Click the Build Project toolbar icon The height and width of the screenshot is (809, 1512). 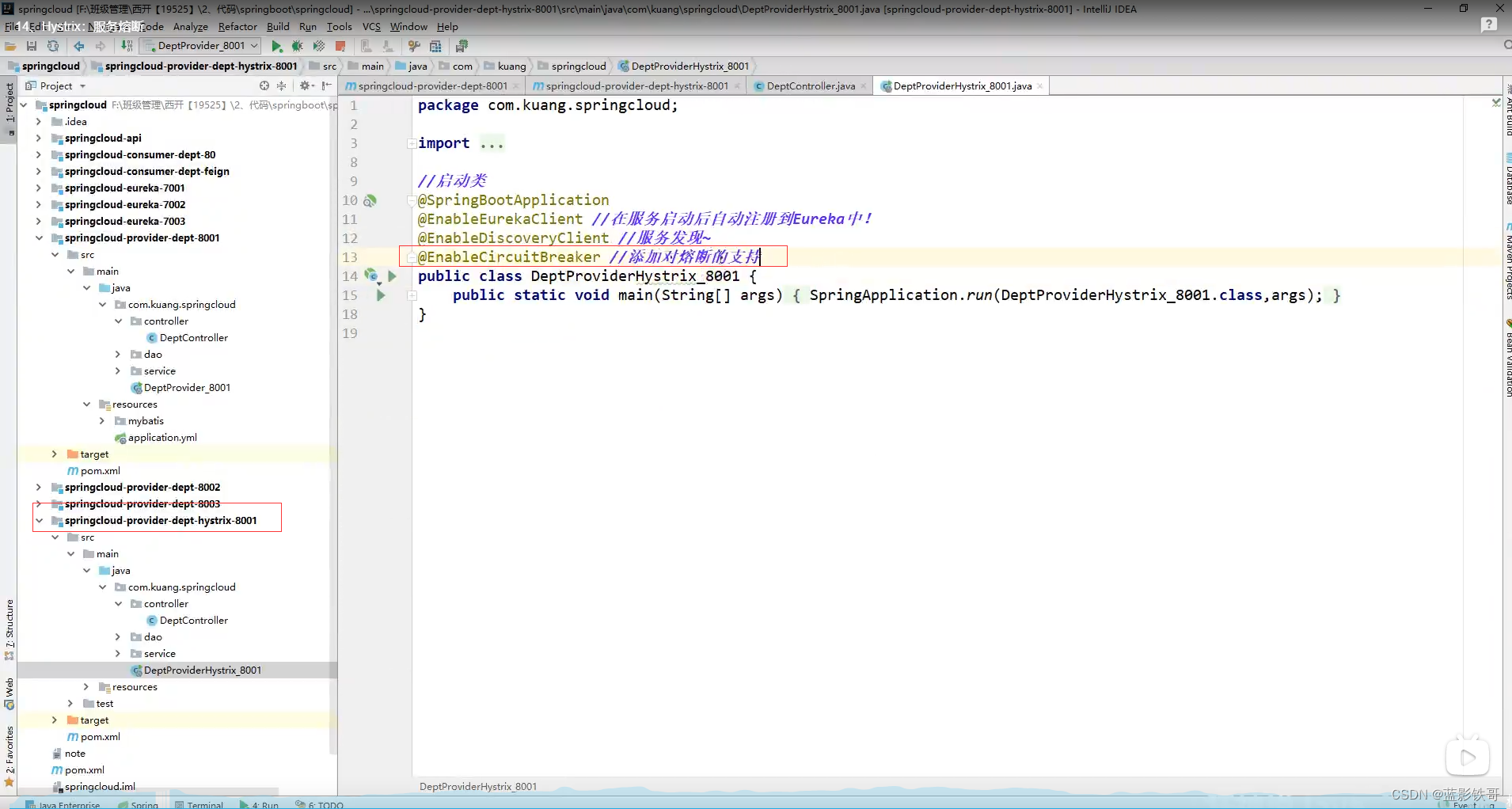(127, 46)
